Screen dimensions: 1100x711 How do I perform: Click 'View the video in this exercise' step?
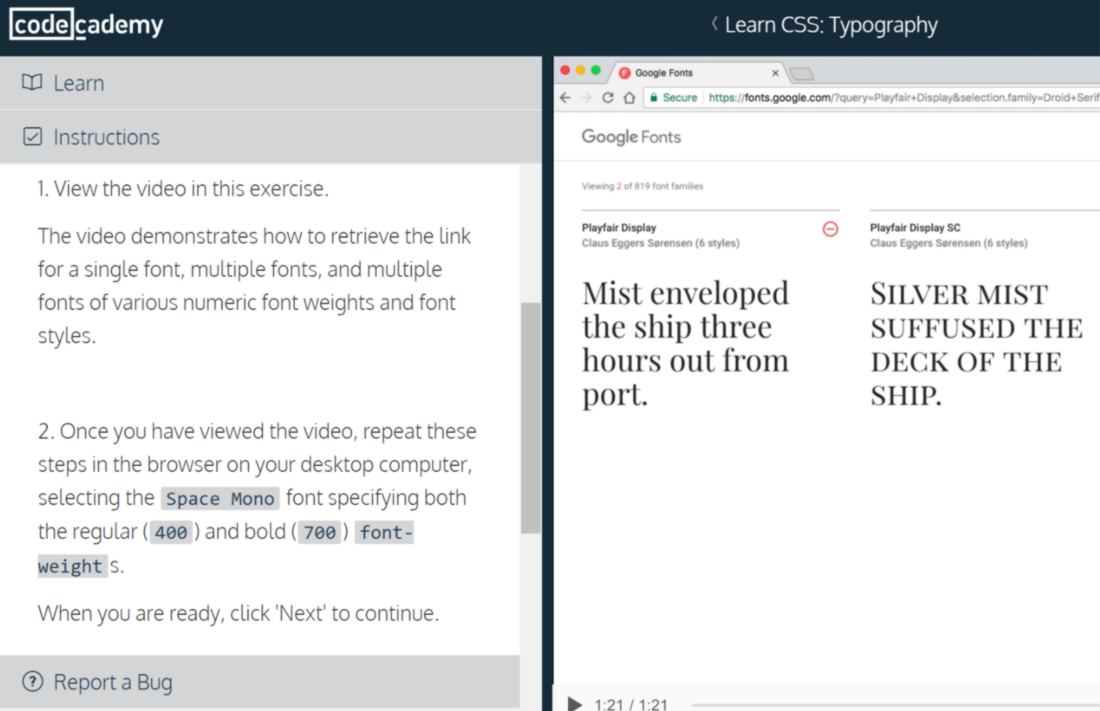tap(183, 189)
